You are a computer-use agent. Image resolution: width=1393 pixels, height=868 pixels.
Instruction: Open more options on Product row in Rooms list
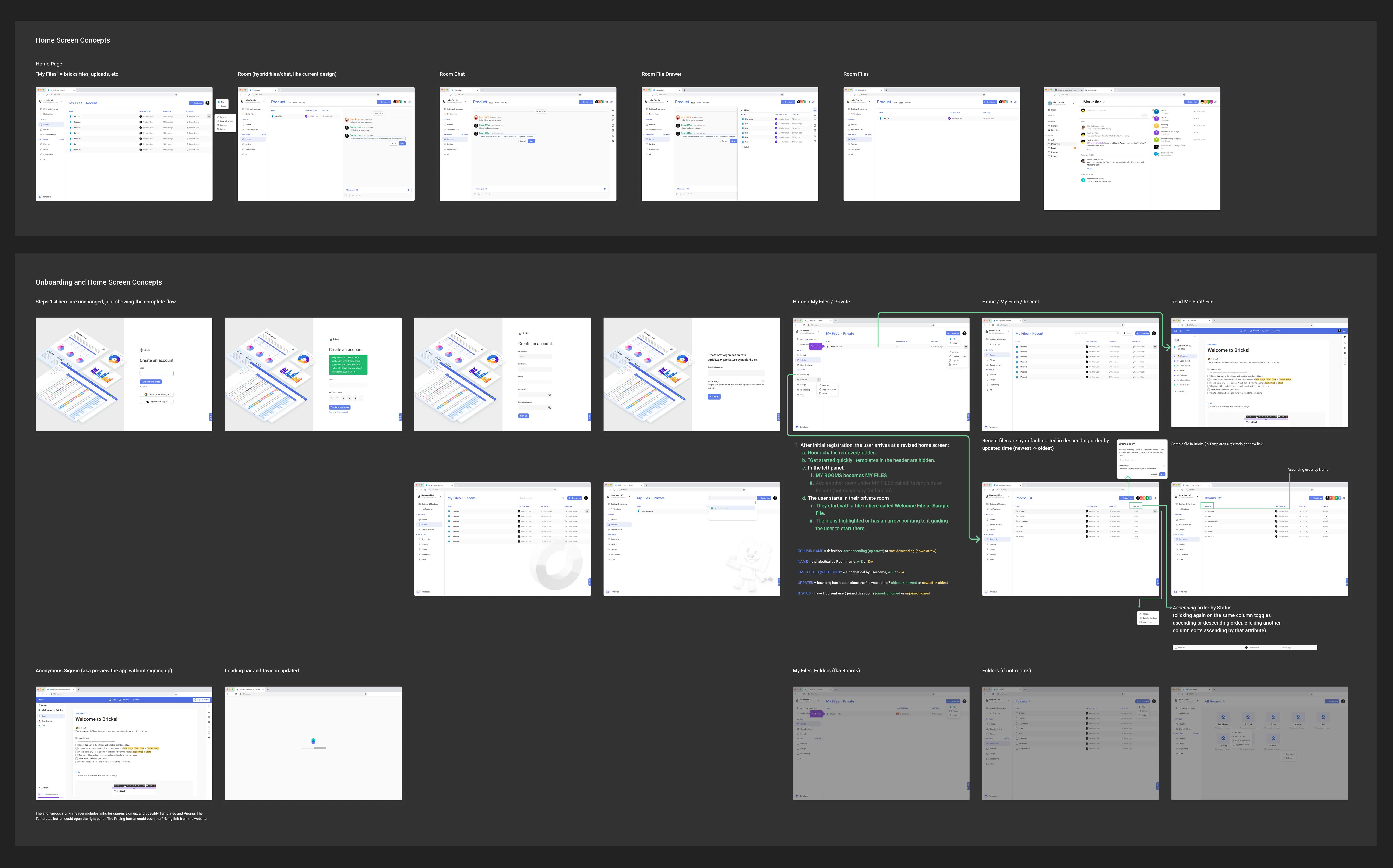[x=1155, y=512]
